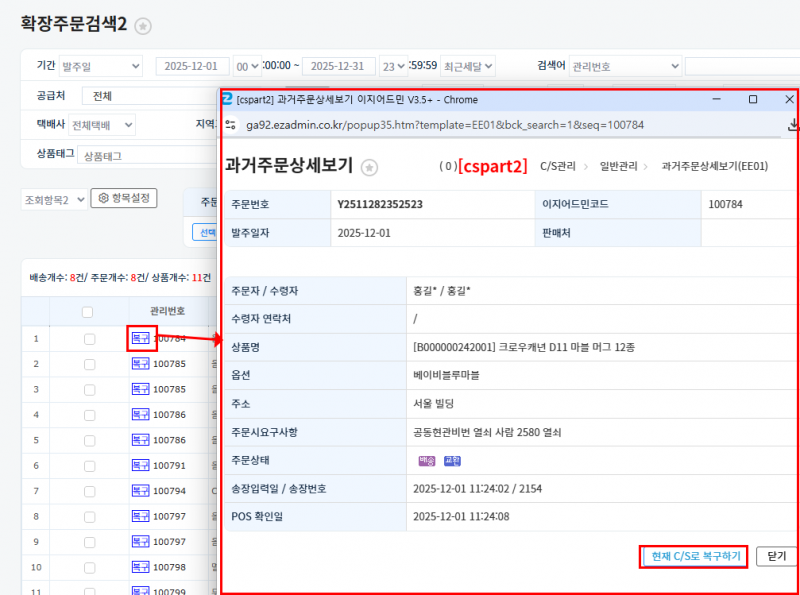The image size is (800, 595).
Task: Check the checkbox in row 7 for 100794
Action: (x=89, y=491)
